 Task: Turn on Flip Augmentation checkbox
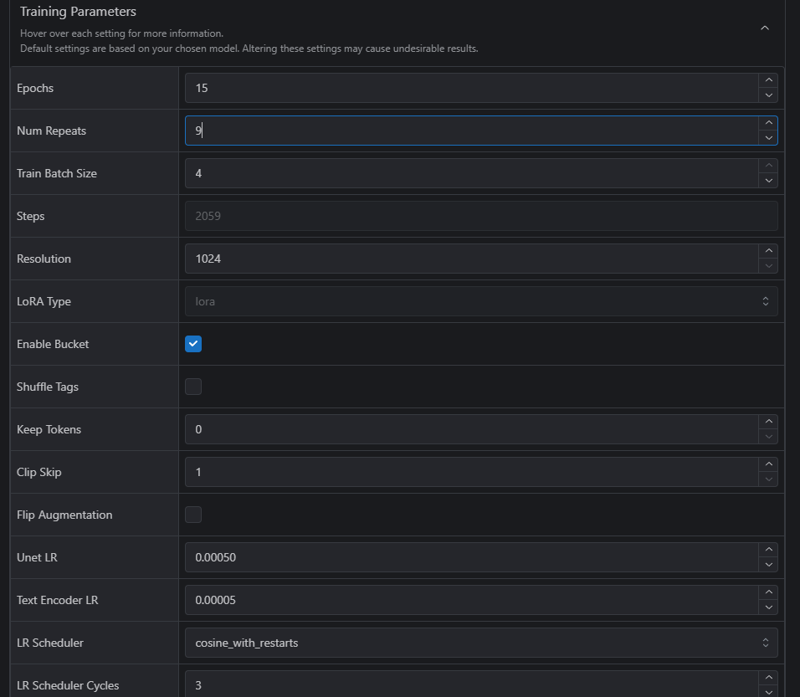(193, 514)
